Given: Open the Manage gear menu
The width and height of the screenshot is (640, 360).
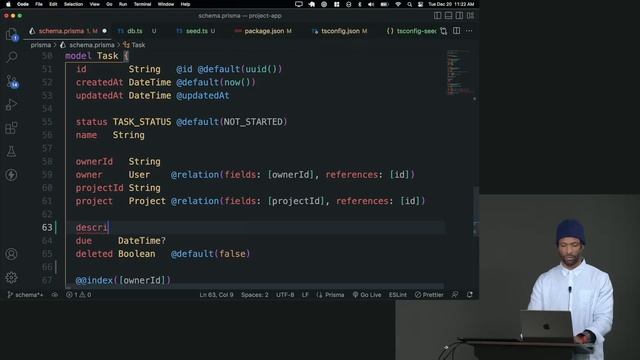Looking at the screenshot, I should point(11,278).
